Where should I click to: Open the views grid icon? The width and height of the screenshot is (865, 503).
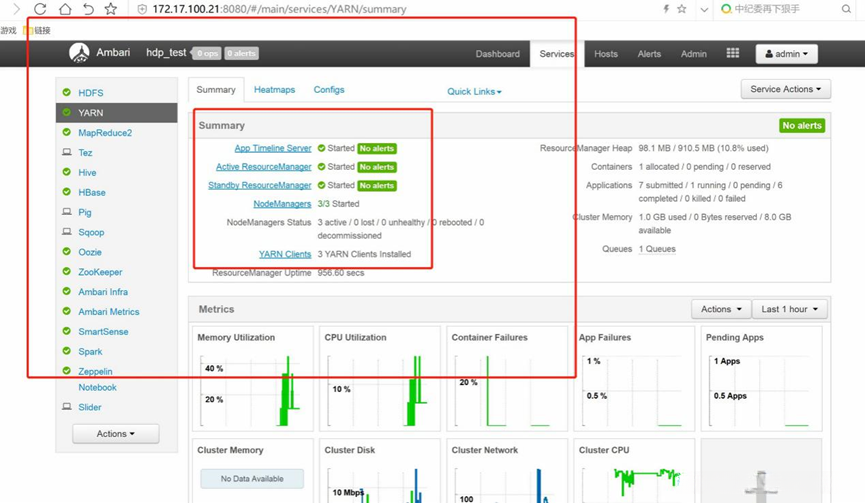(733, 53)
